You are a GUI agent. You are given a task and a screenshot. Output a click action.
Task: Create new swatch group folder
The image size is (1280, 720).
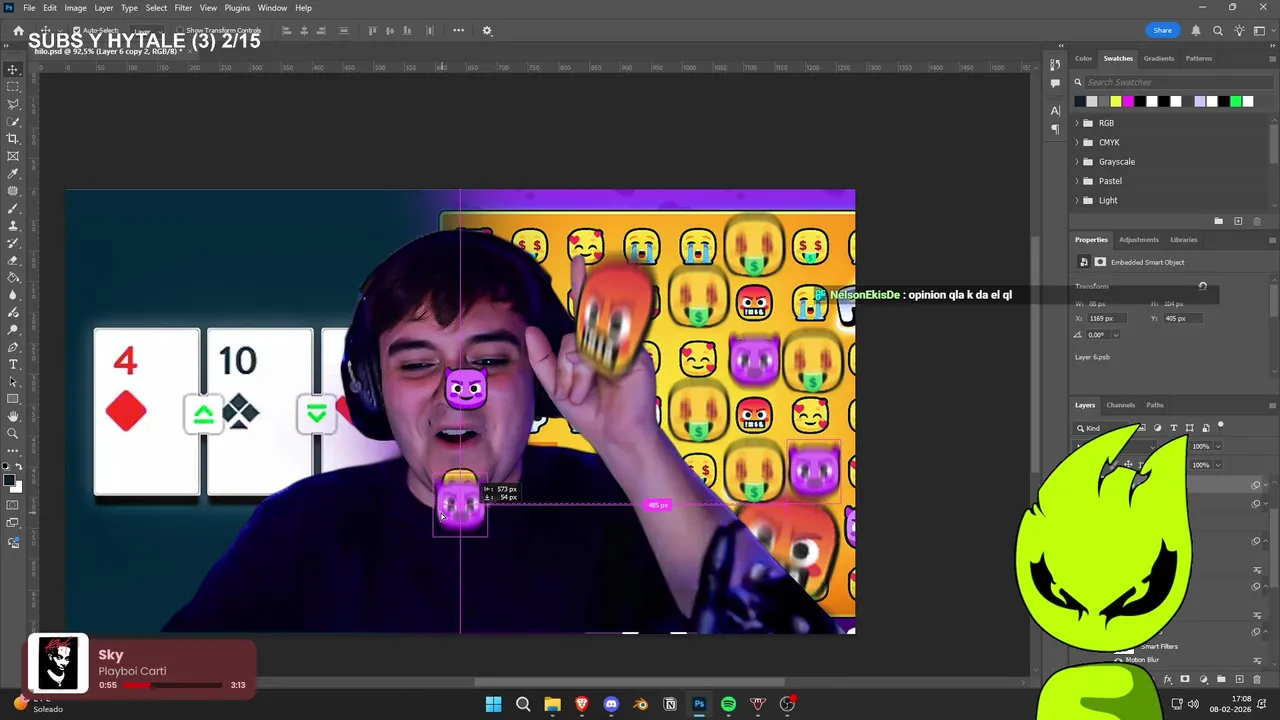coord(1218,221)
